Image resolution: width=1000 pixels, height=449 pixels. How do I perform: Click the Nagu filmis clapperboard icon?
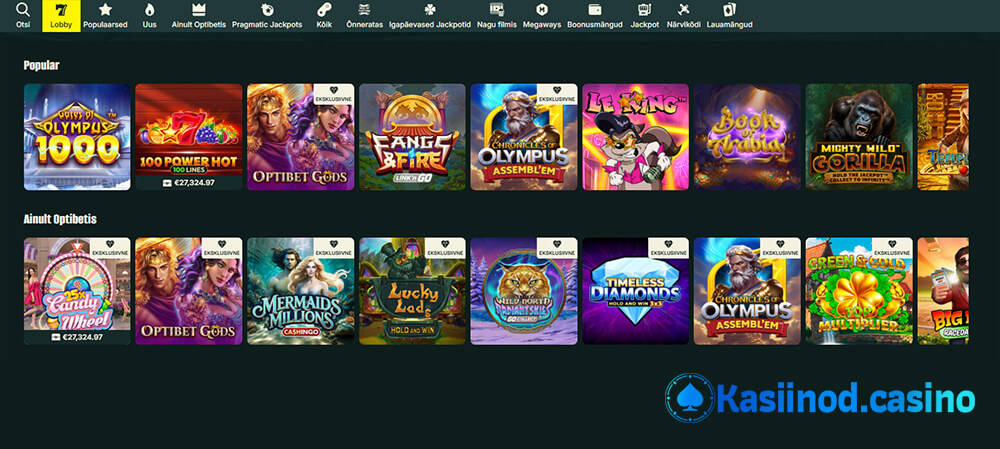coord(497,10)
